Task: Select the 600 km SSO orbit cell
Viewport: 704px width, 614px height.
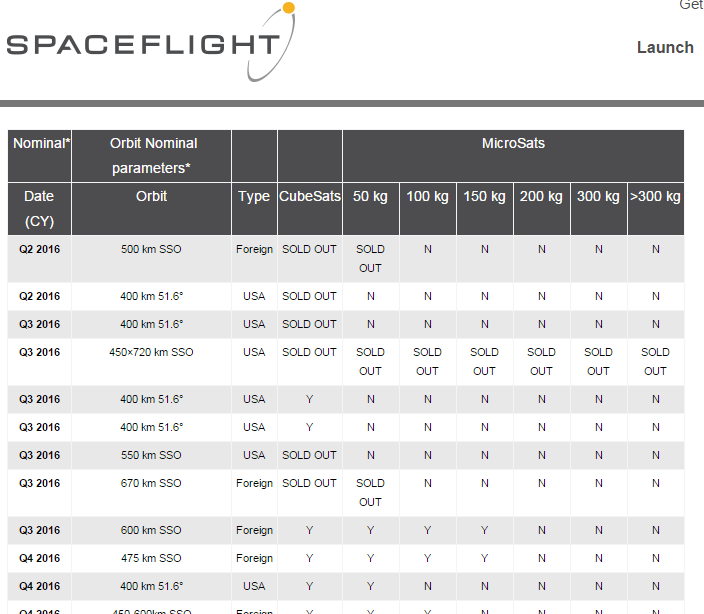Action: pyautogui.click(x=151, y=530)
